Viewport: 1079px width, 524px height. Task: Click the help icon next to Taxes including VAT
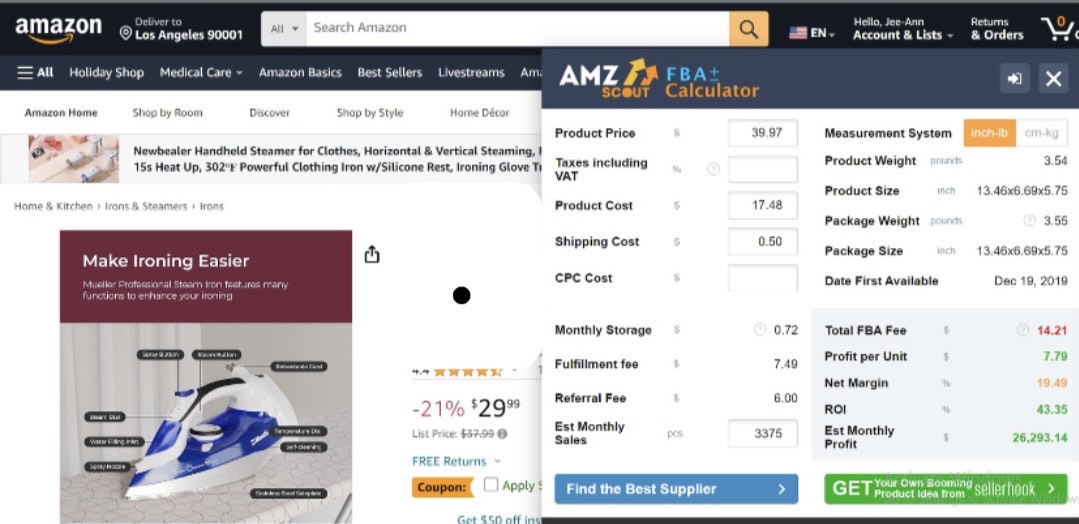click(713, 169)
